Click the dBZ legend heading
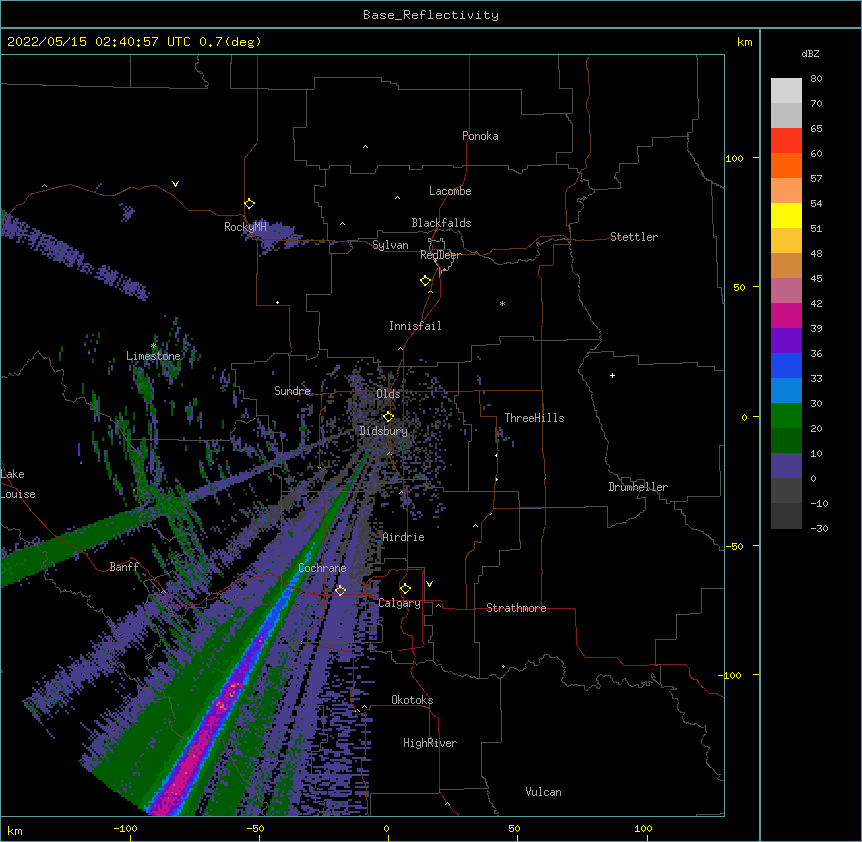Viewport: 862px width, 842px height. pos(810,53)
